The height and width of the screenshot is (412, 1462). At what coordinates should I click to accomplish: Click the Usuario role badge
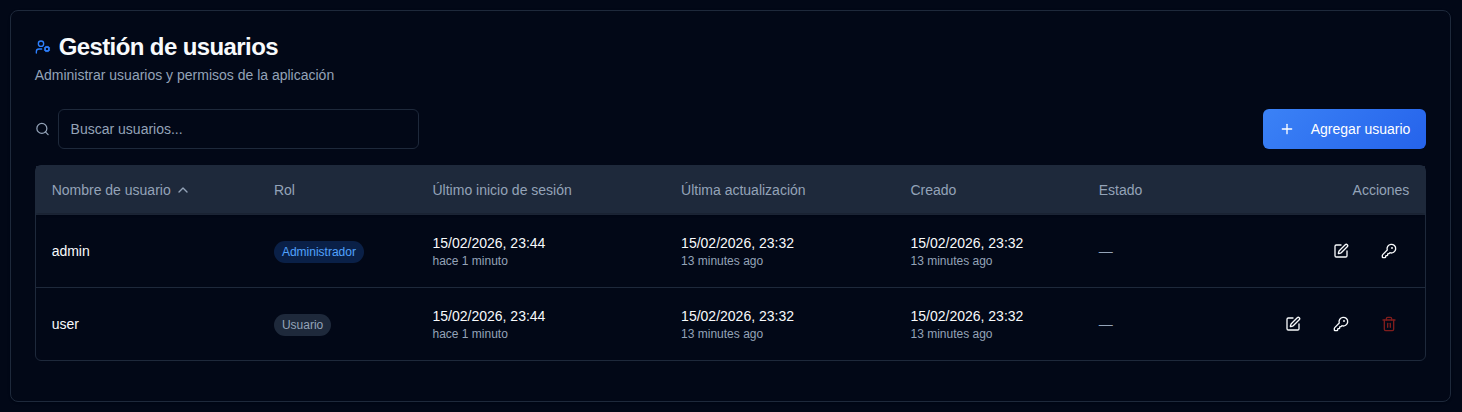pyautogui.click(x=302, y=325)
